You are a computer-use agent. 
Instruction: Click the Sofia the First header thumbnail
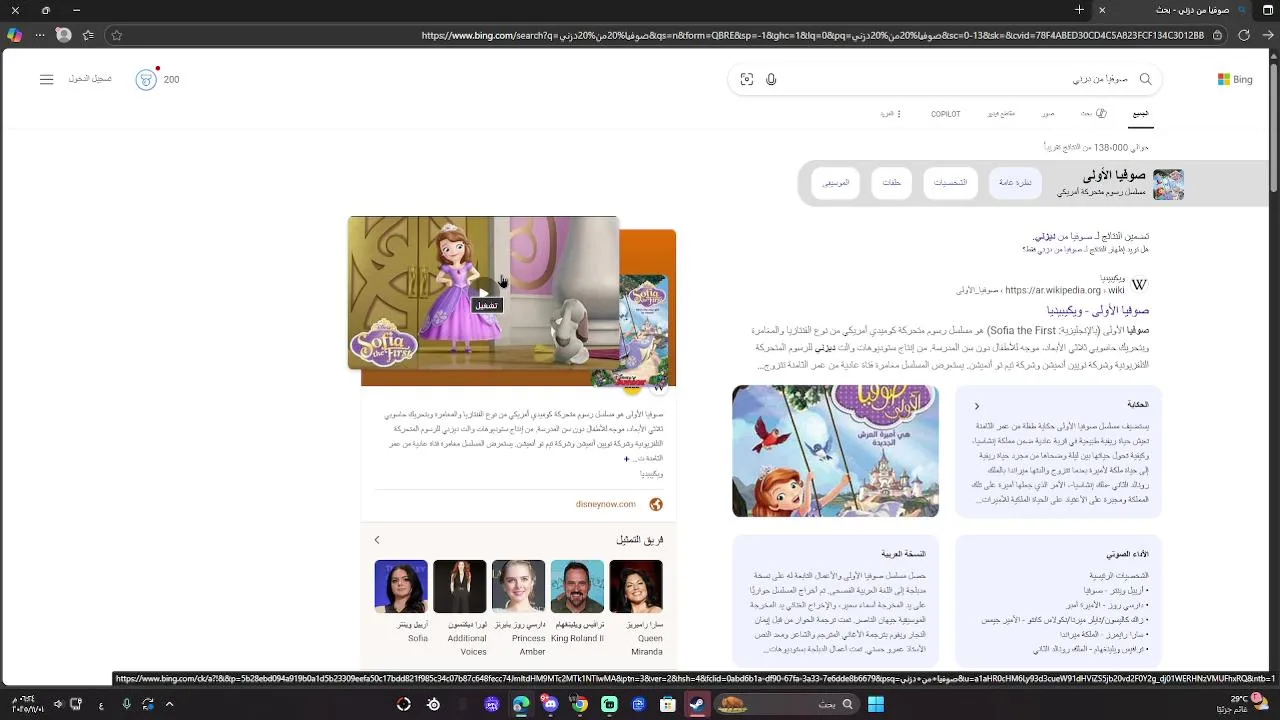(1168, 184)
